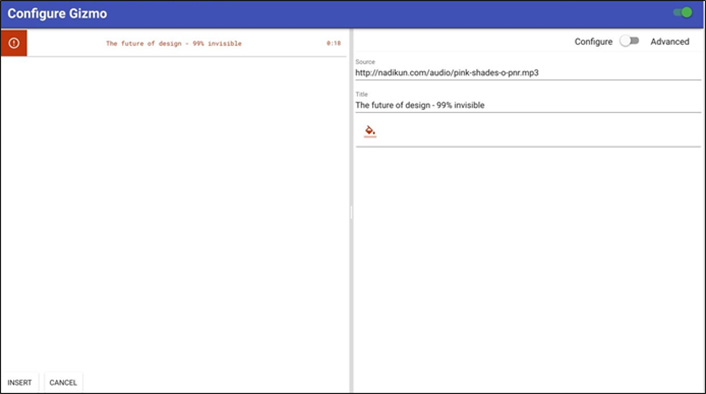Switch the Configure/Advanced toggle
This screenshot has height=394, width=706.
(629, 41)
